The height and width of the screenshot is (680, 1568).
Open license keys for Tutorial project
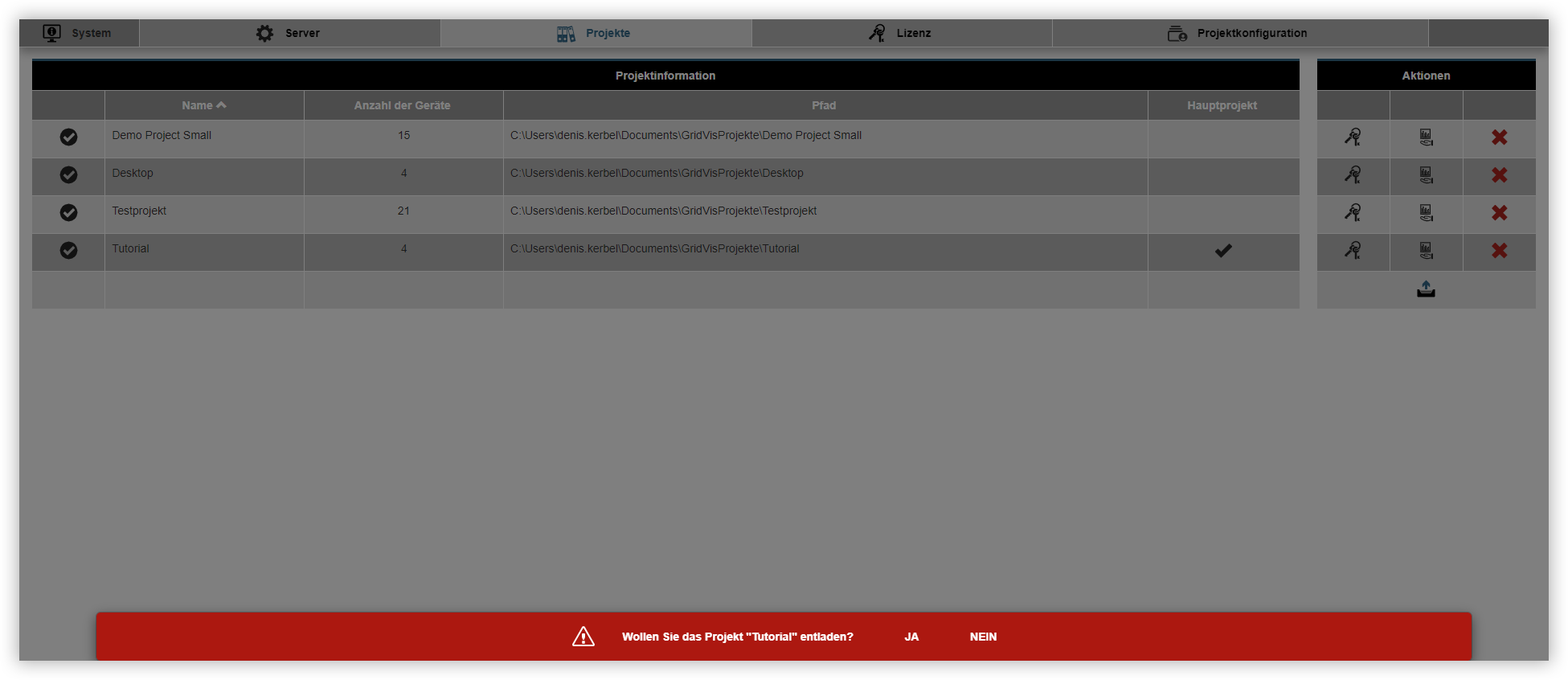[x=1353, y=251]
